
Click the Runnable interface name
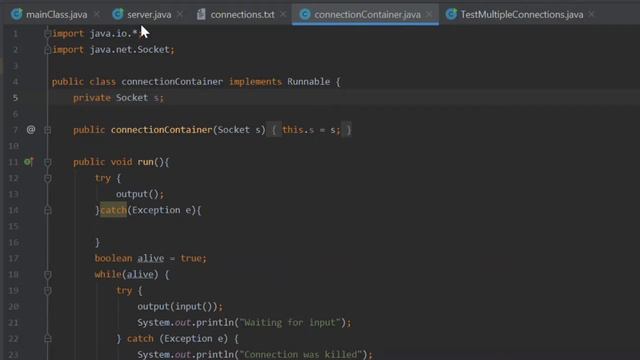pyautogui.click(x=309, y=82)
